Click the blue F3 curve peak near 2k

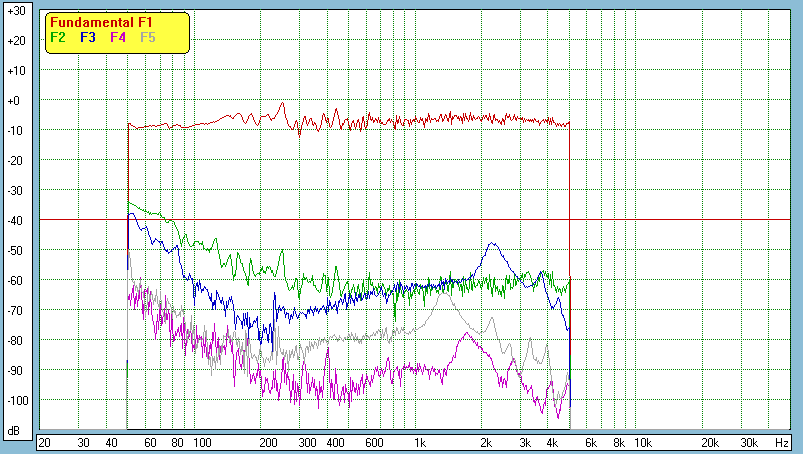[491, 244]
